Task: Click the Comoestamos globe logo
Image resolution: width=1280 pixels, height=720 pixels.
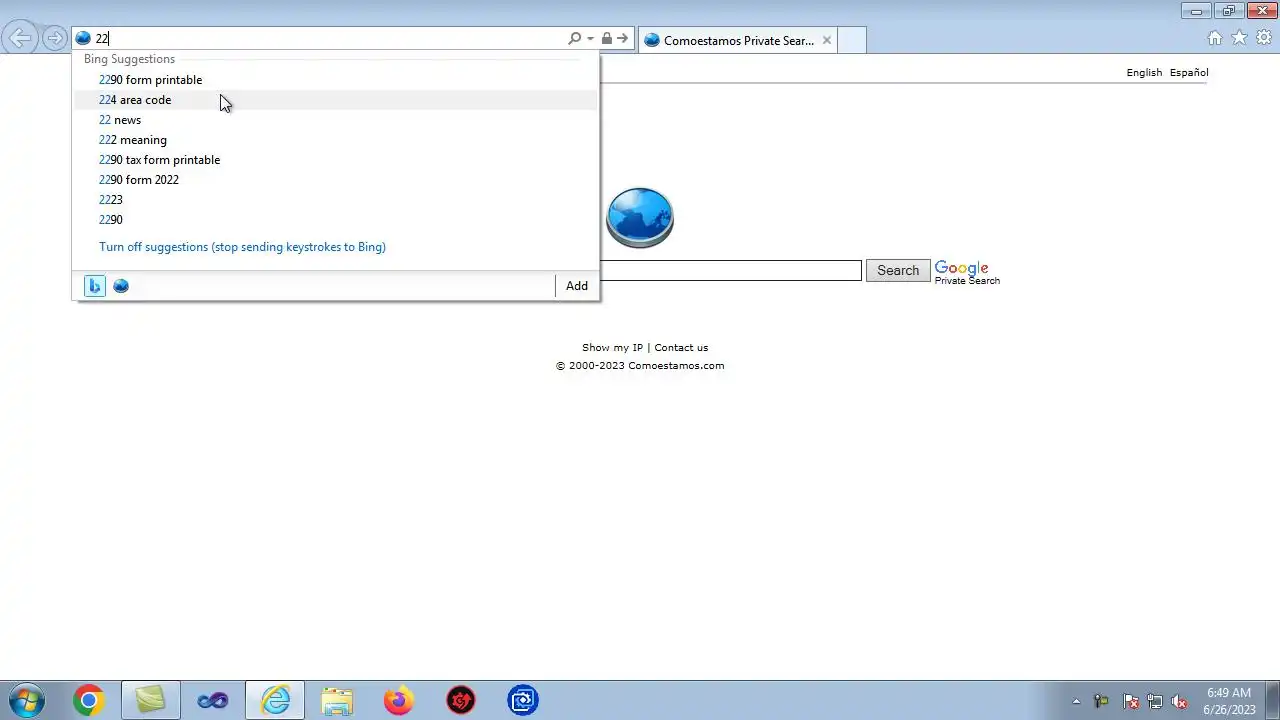Action: click(640, 217)
